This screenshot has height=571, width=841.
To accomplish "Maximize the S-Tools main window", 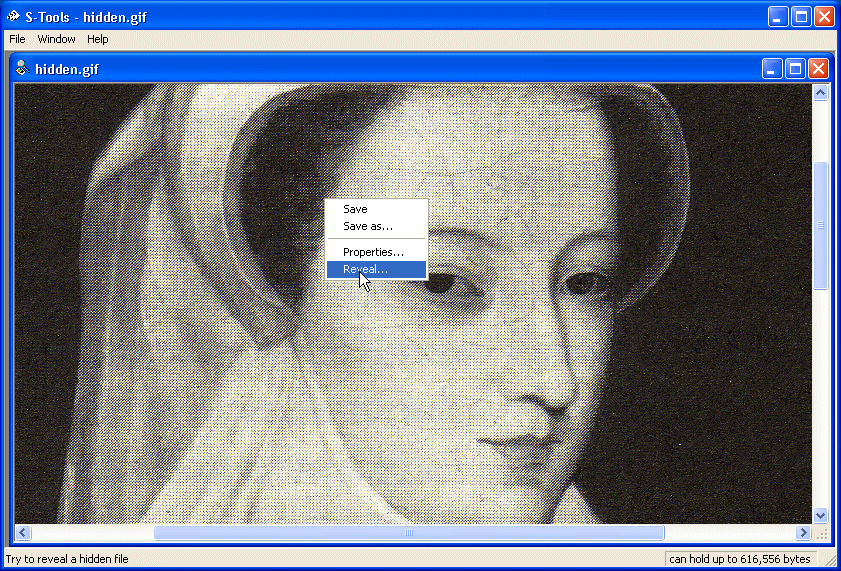I will 801,17.
